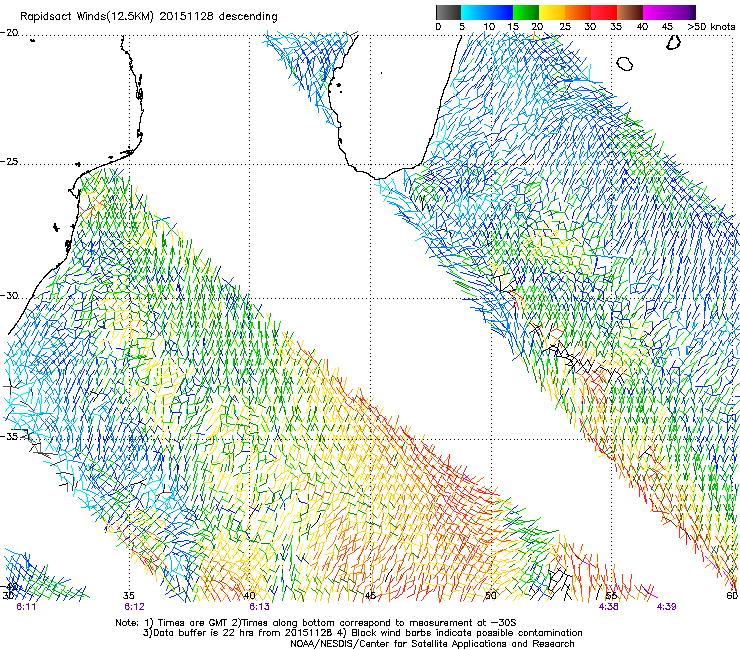Image resolution: width=740 pixels, height=650 pixels.
Task: Select the '-35' latitude axis label
Action: [9, 436]
